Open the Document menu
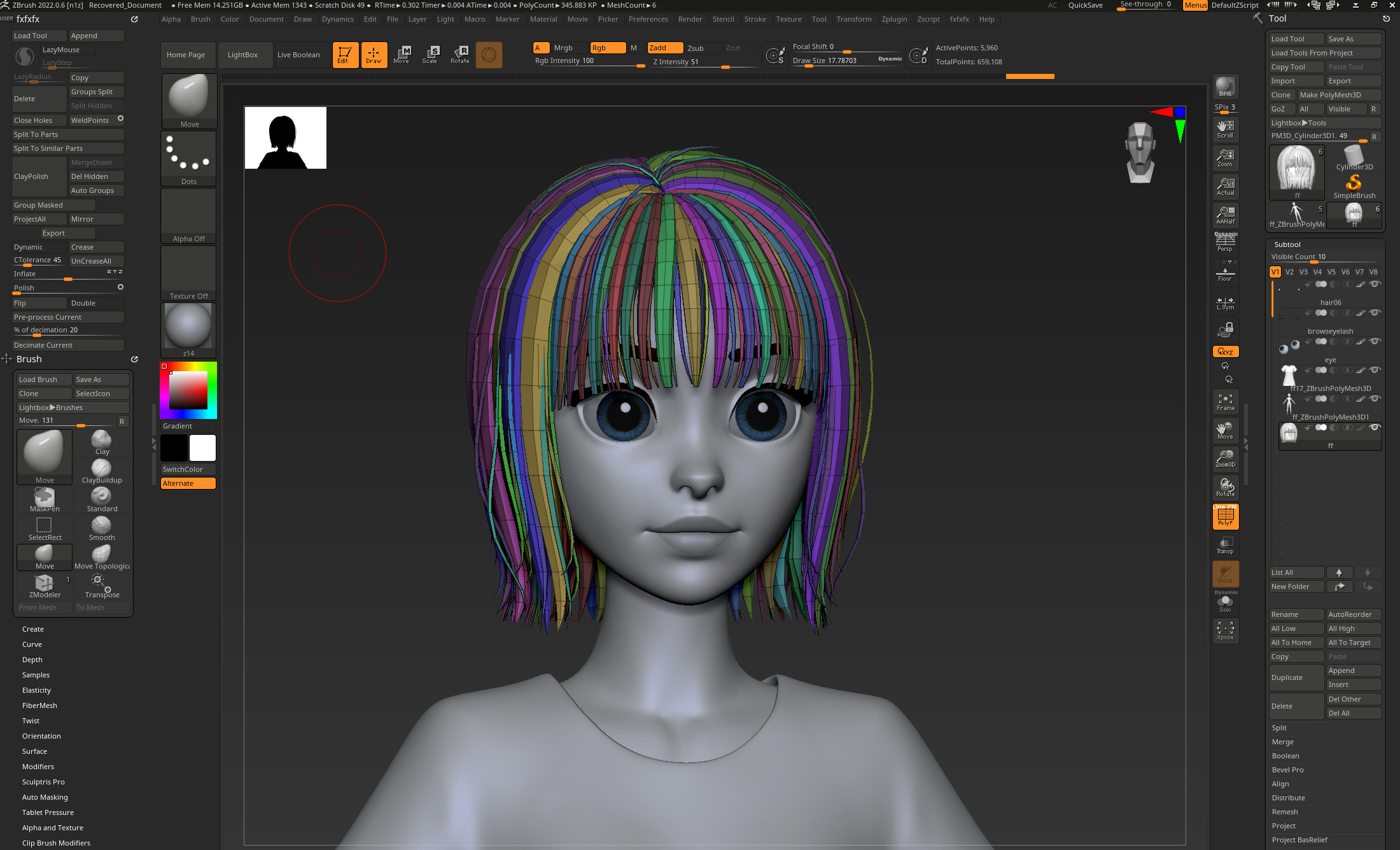 (x=267, y=19)
